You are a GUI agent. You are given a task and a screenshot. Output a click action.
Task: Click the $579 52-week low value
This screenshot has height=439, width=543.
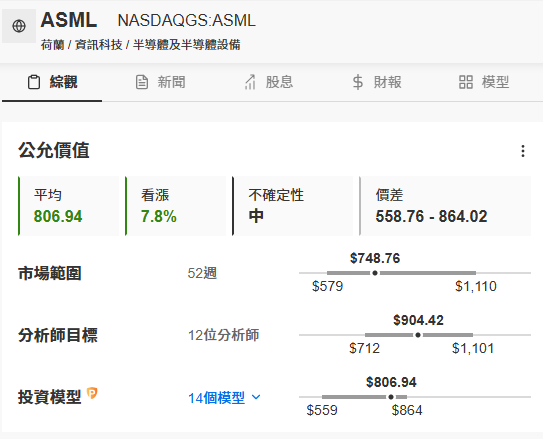pyautogui.click(x=327, y=286)
